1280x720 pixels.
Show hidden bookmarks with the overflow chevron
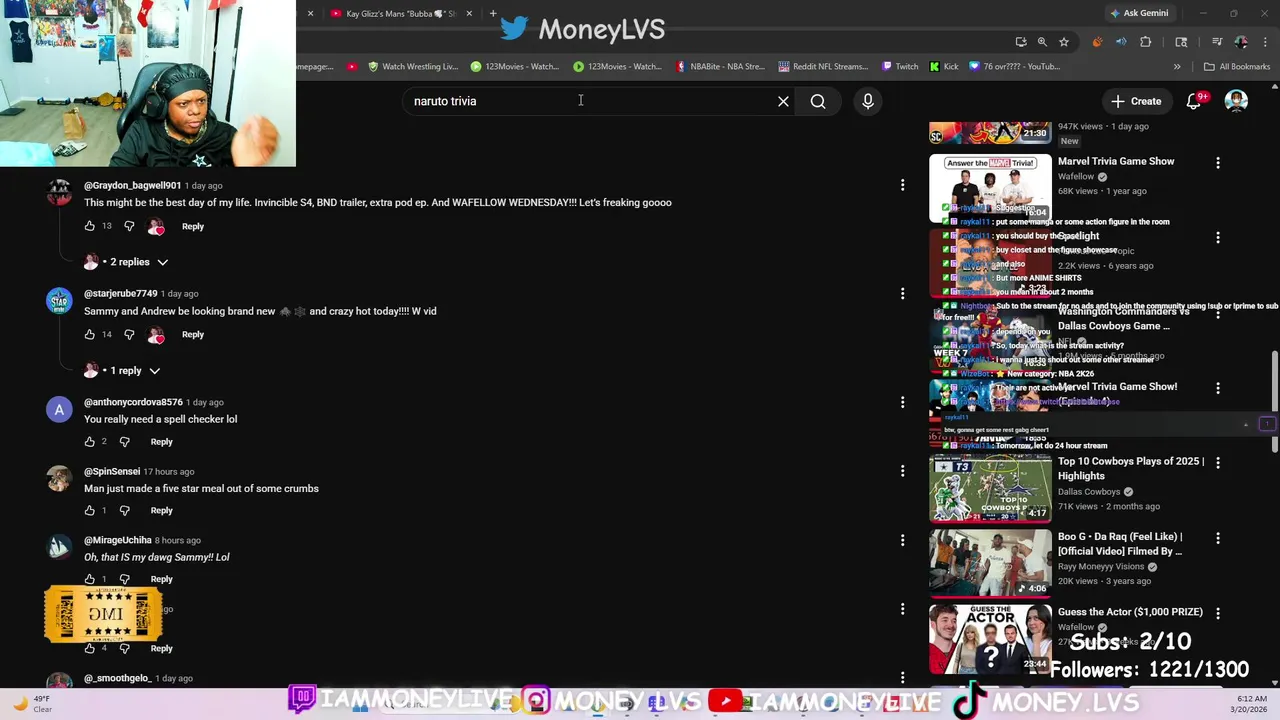coord(1177,66)
